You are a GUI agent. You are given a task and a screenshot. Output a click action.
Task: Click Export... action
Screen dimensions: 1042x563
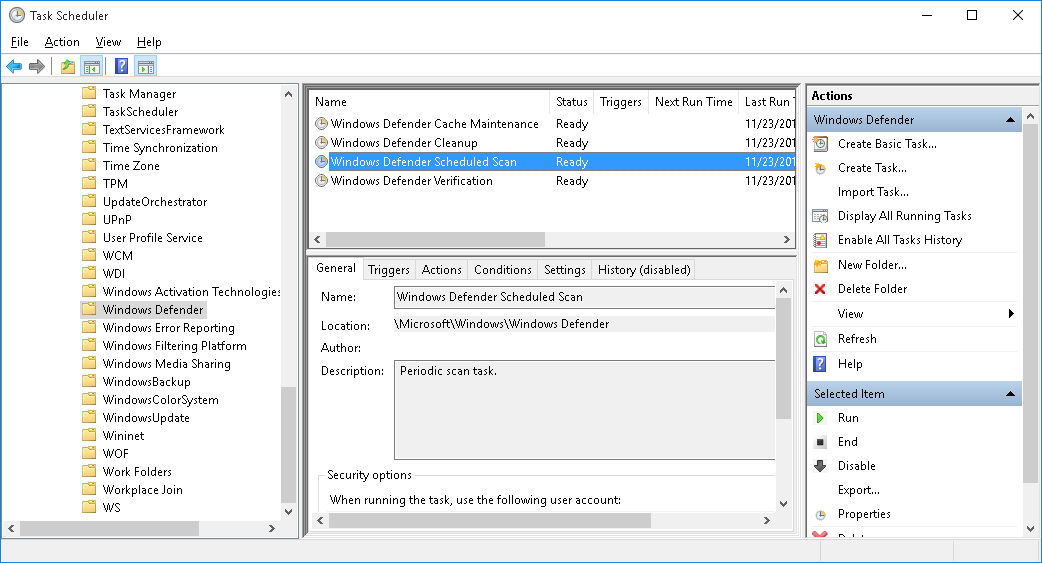click(x=859, y=490)
